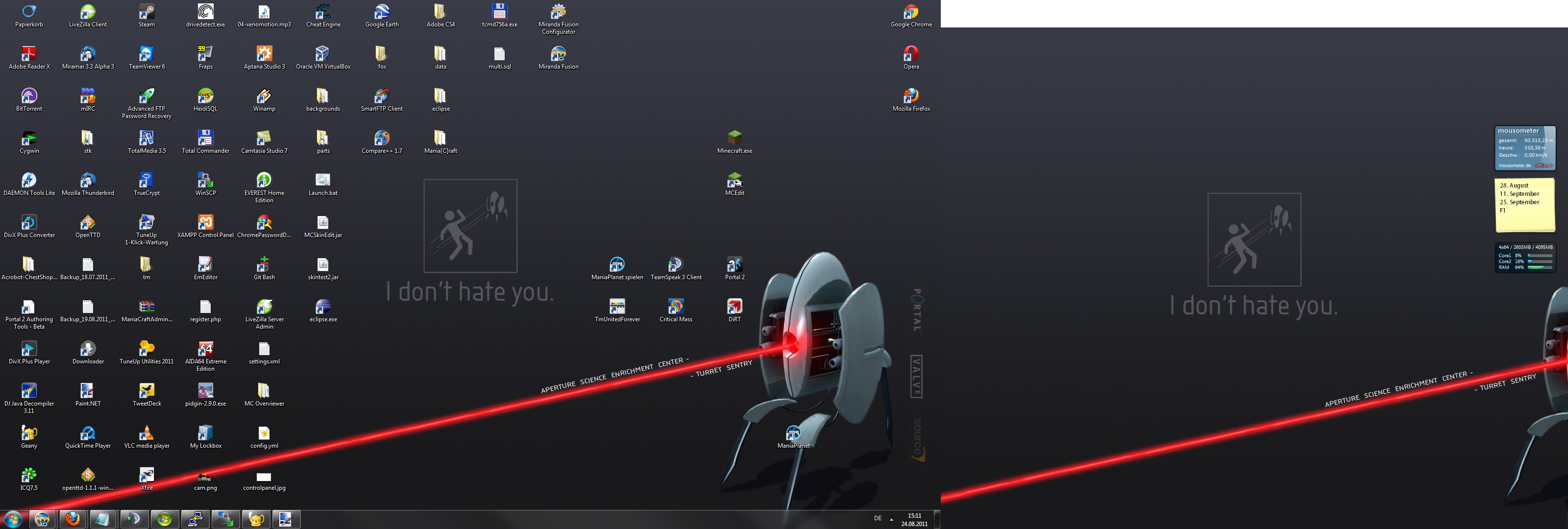This screenshot has width=1568, height=529.
Task: Open the Mania[C]raft folder
Action: pos(441,141)
